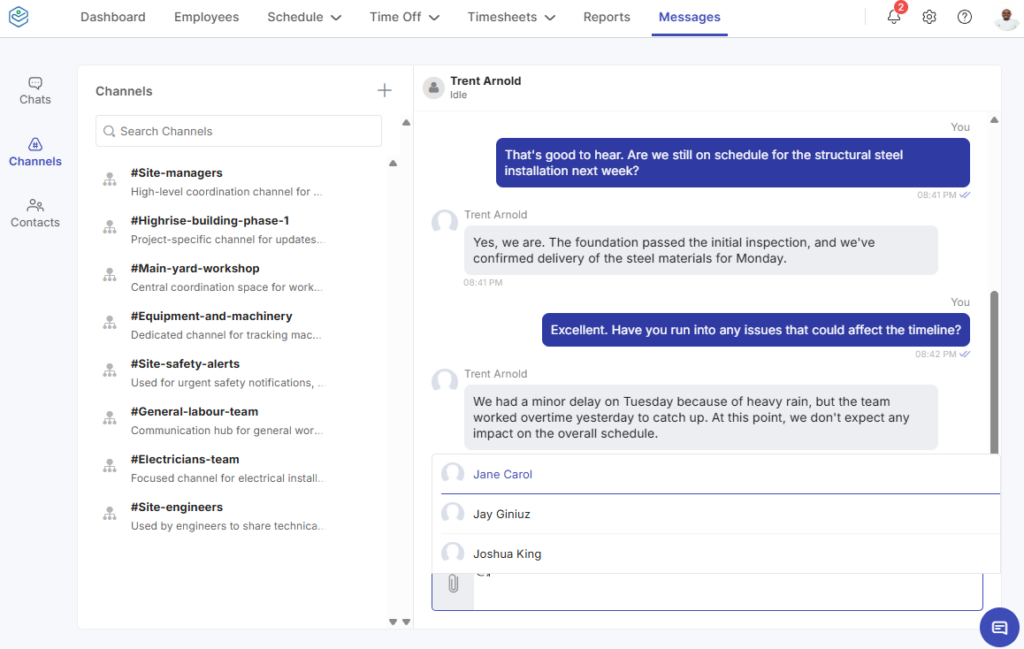Viewport: 1024px width, 649px height.
Task: Click the #Equipment-and-machinery channel icon
Action: [x=110, y=322]
